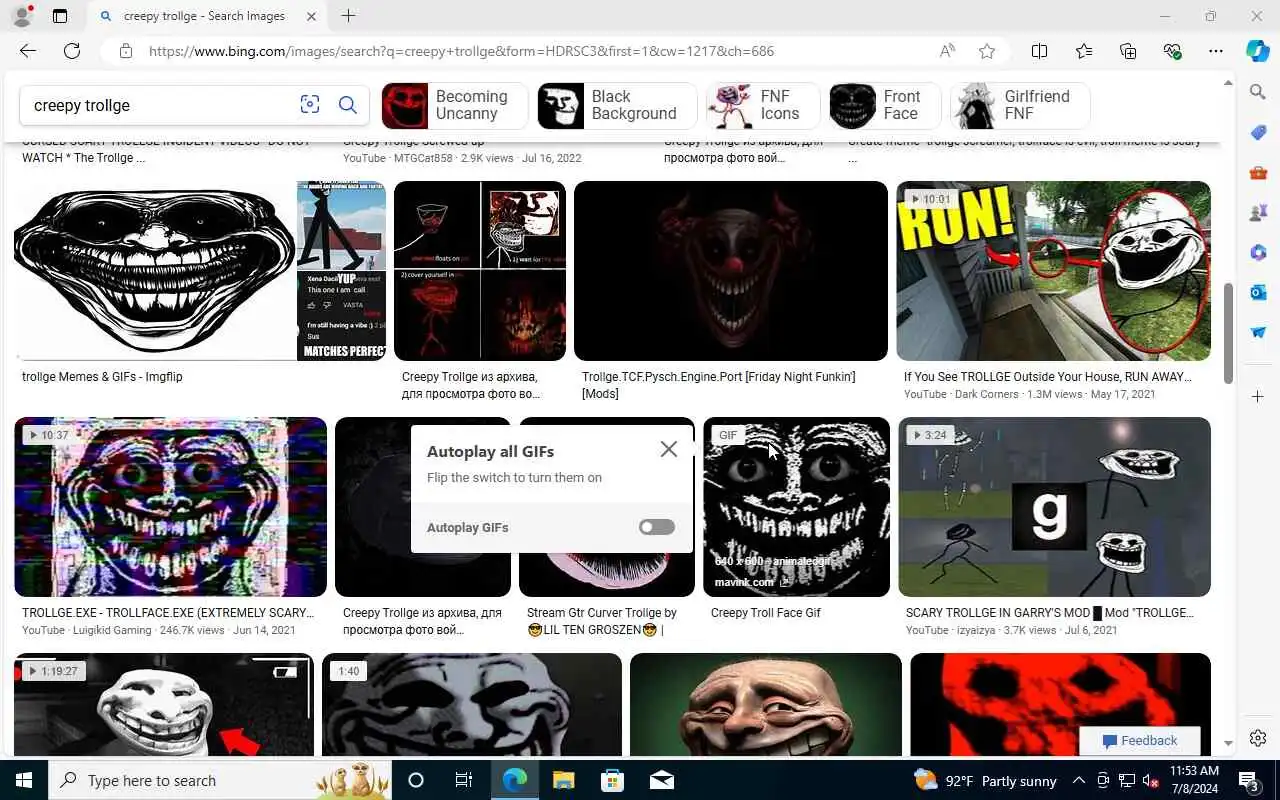The width and height of the screenshot is (1280, 800).
Task: Click the Creepy Troll Face GIF thumbnail
Action: tap(796, 507)
